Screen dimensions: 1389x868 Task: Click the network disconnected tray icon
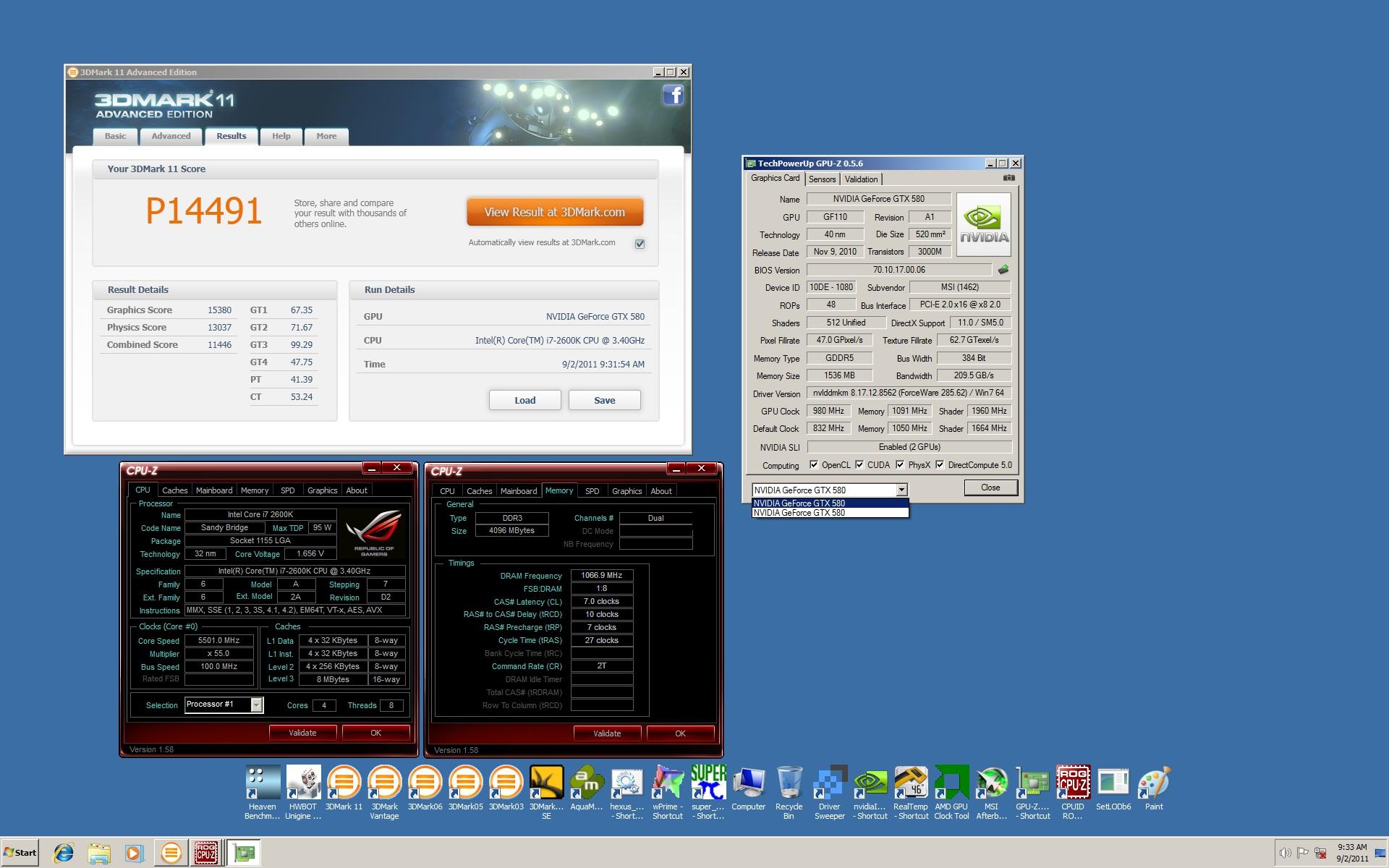pos(1320,853)
